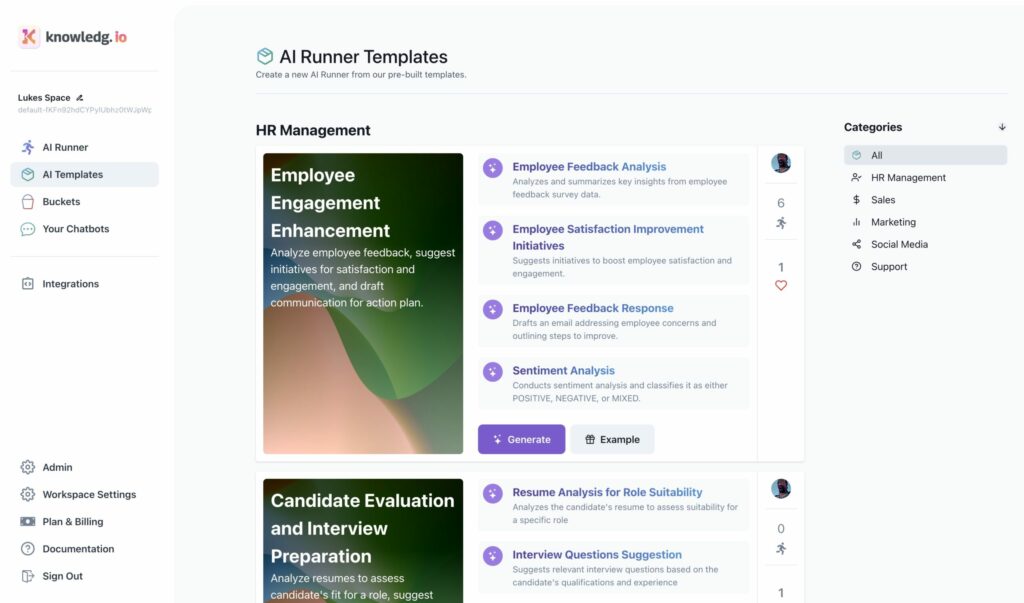Click the sparkle icon beside Employee Feedback Analysis

493,168
